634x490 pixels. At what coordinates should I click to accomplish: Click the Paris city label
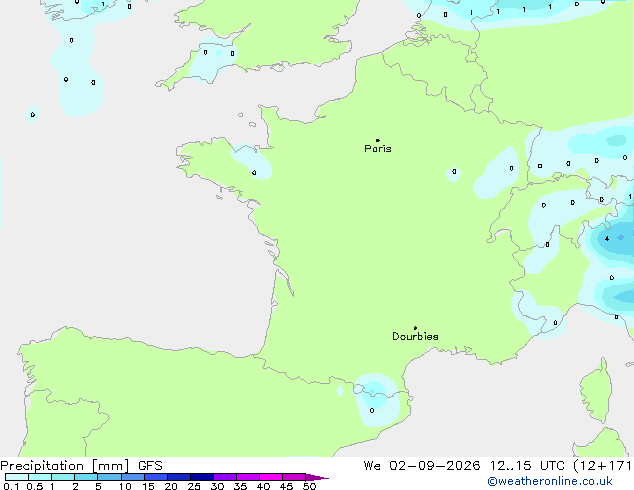point(378,149)
